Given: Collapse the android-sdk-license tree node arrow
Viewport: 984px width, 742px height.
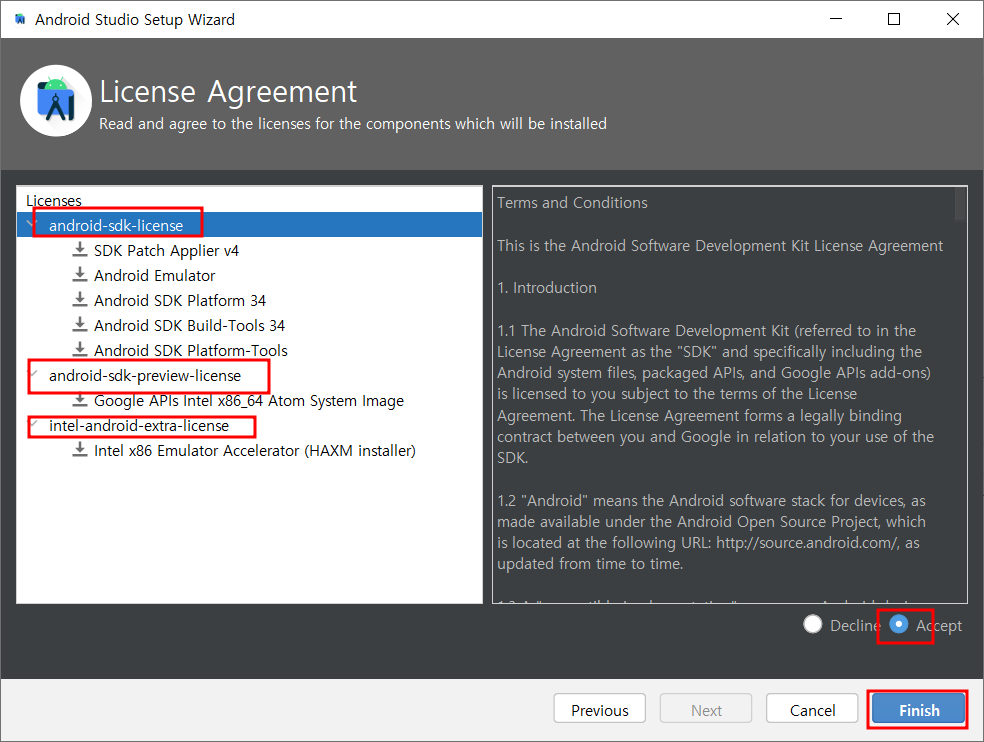Looking at the screenshot, I should [30, 225].
